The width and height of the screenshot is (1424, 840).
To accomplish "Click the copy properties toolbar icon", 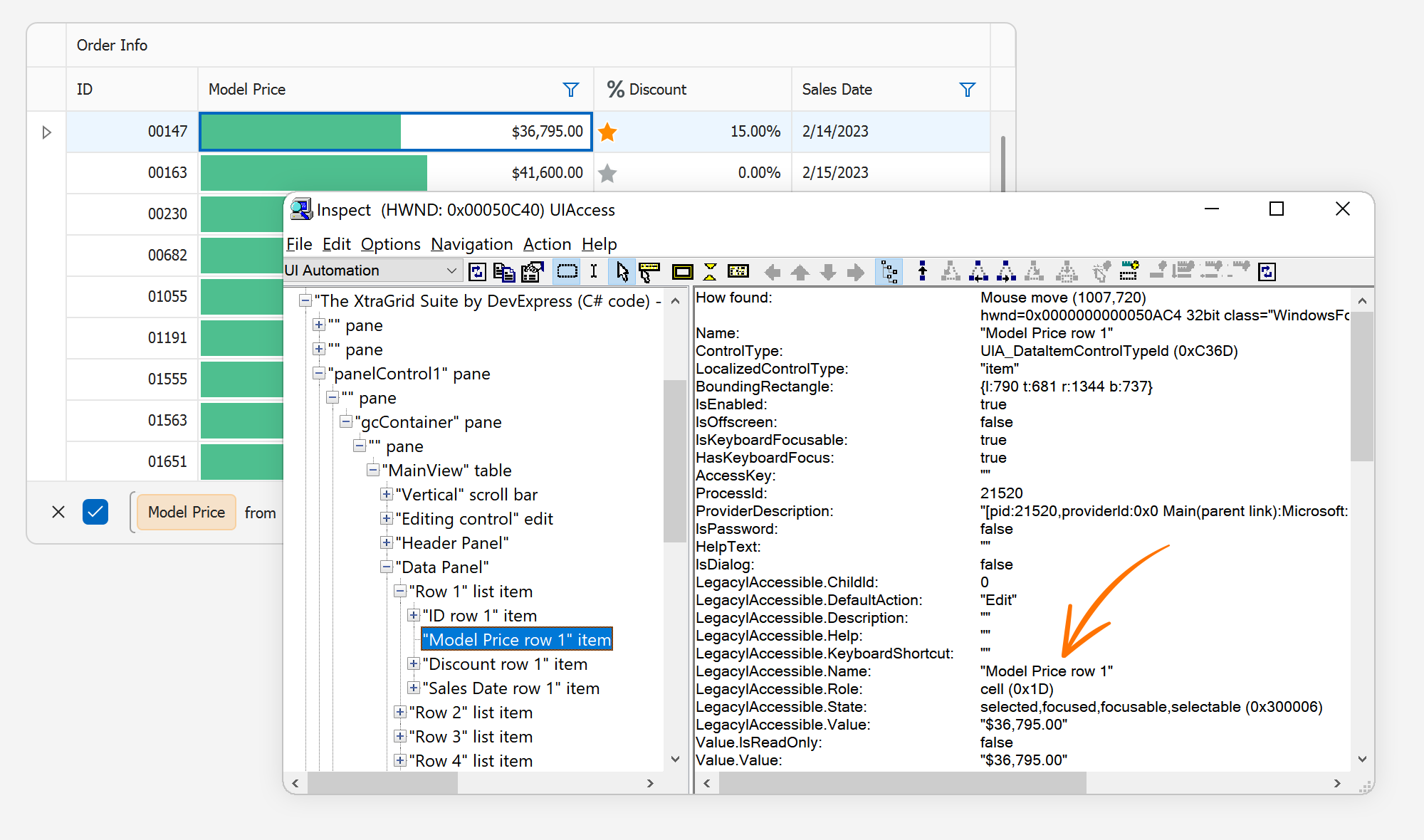I will click(x=504, y=271).
